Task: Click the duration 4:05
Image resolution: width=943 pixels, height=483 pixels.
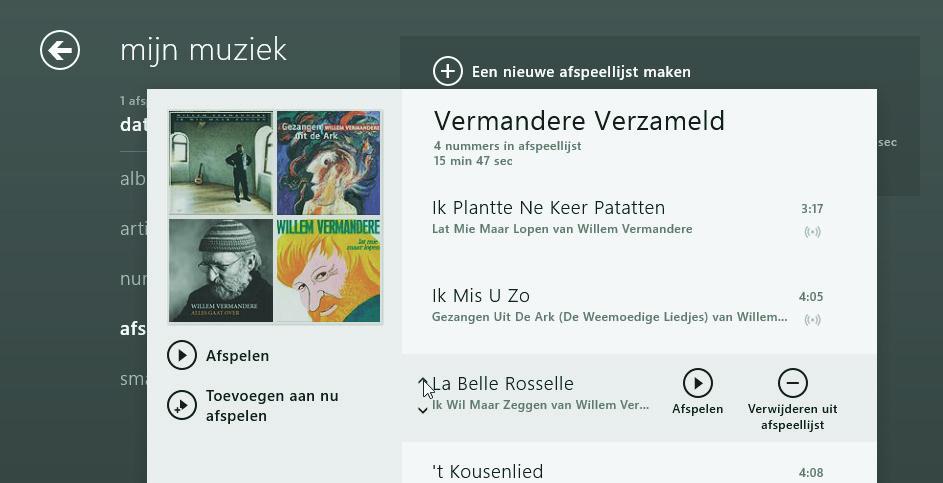Action: tap(811, 297)
